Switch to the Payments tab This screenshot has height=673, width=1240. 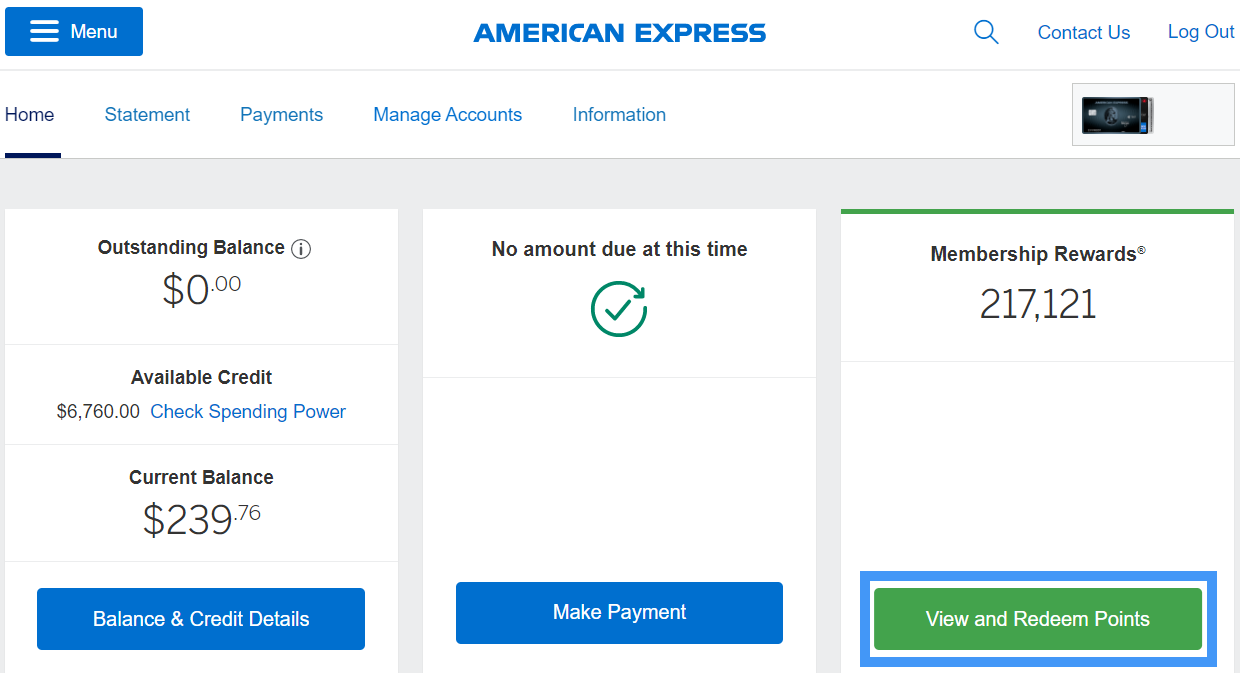coord(281,115)
